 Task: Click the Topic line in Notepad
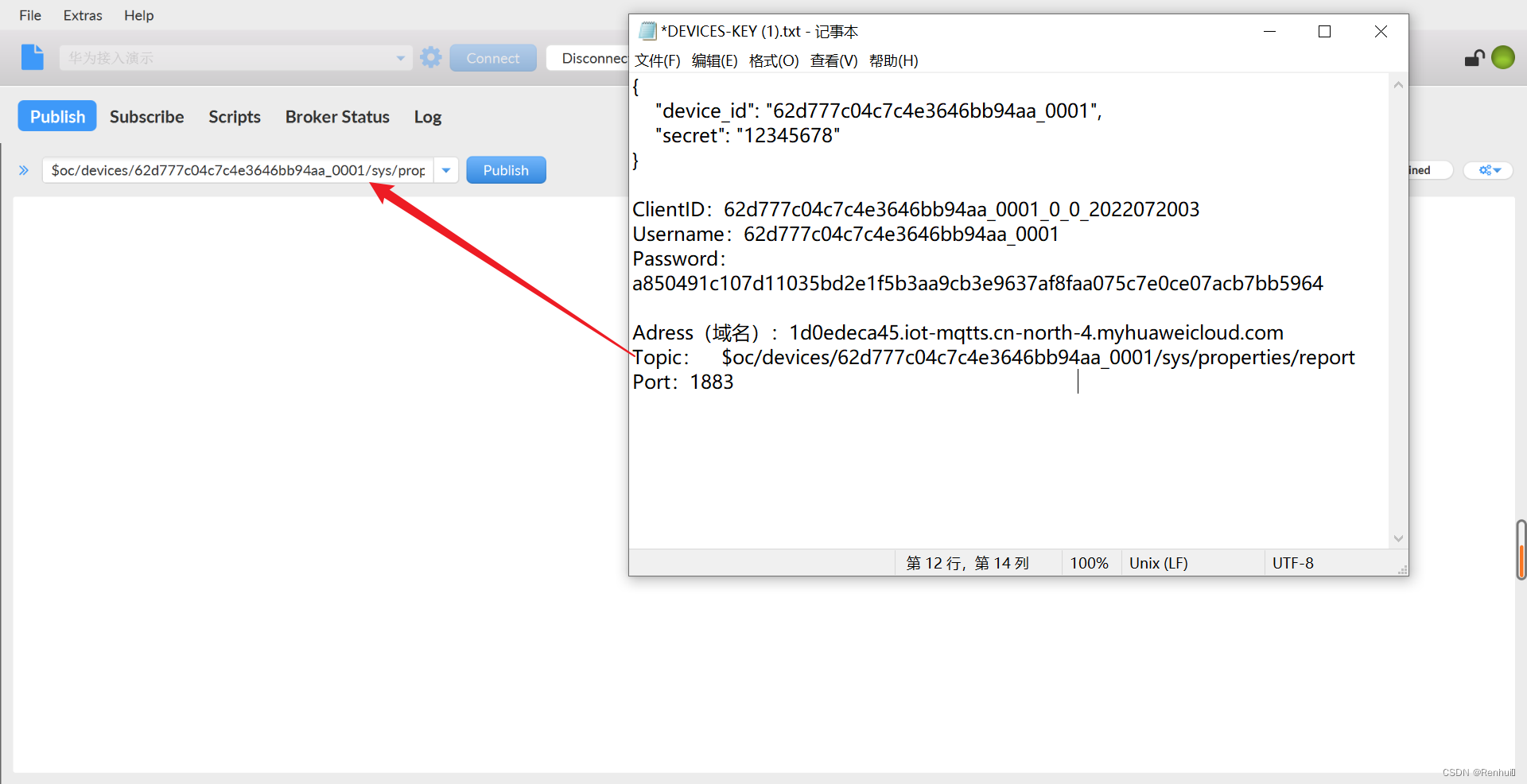coord(993,357)
